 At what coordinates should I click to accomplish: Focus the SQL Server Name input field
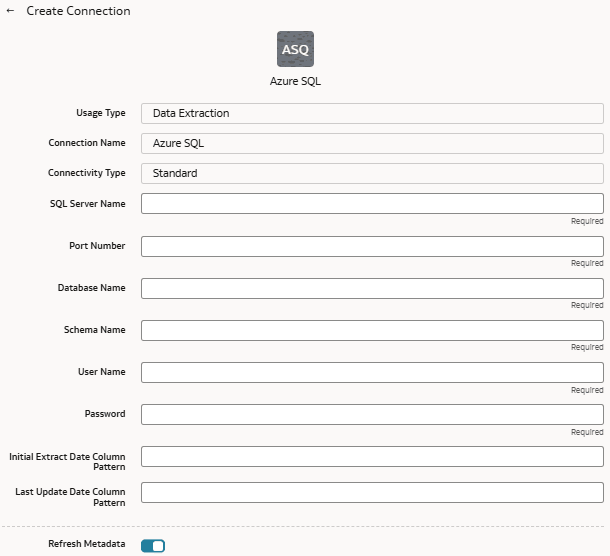coord(372,203)
